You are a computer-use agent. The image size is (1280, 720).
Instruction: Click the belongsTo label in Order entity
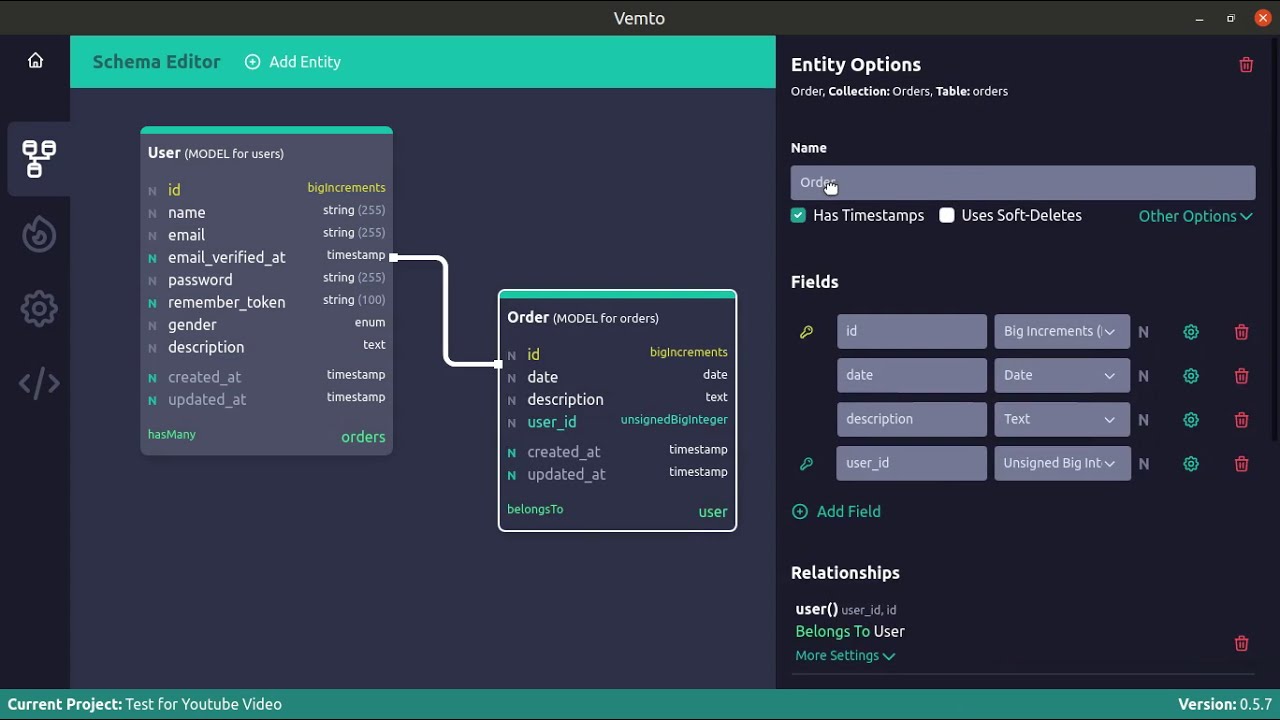pyautogui.click(x=535, y=510)
